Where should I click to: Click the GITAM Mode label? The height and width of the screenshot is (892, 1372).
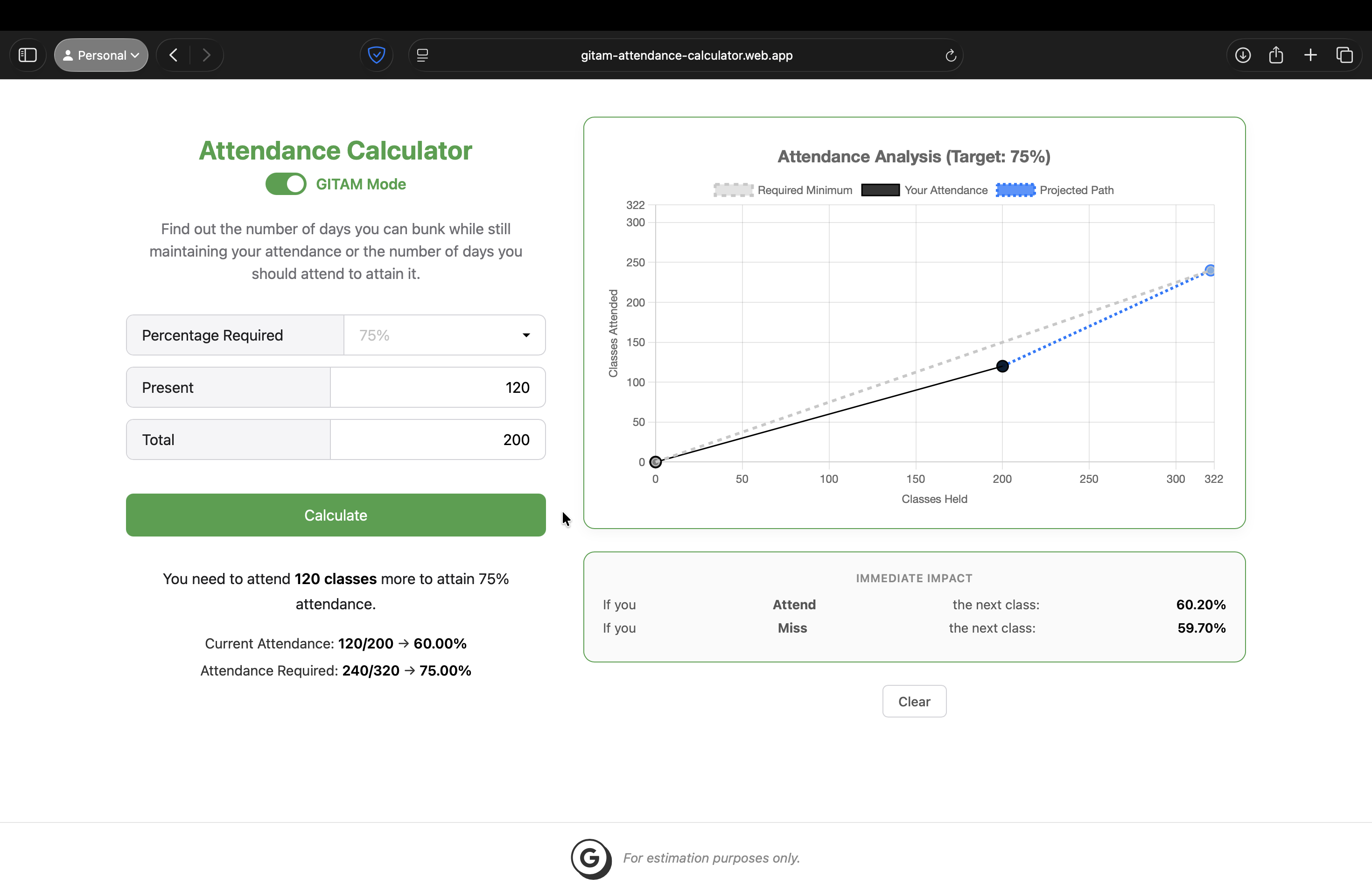[361, 184]
